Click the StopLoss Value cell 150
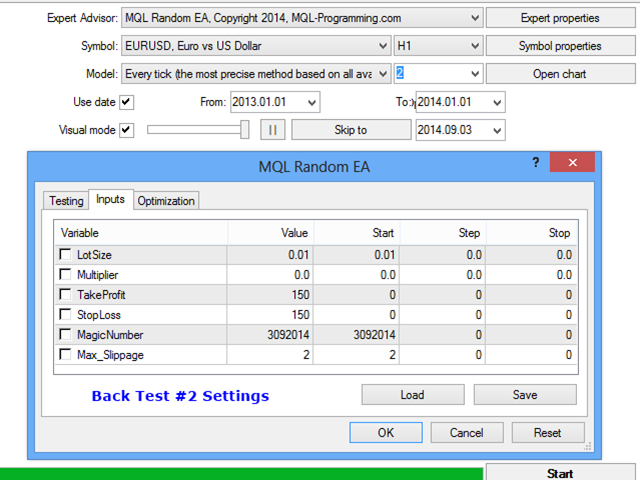The image size is (640, 480). [270, 315]
